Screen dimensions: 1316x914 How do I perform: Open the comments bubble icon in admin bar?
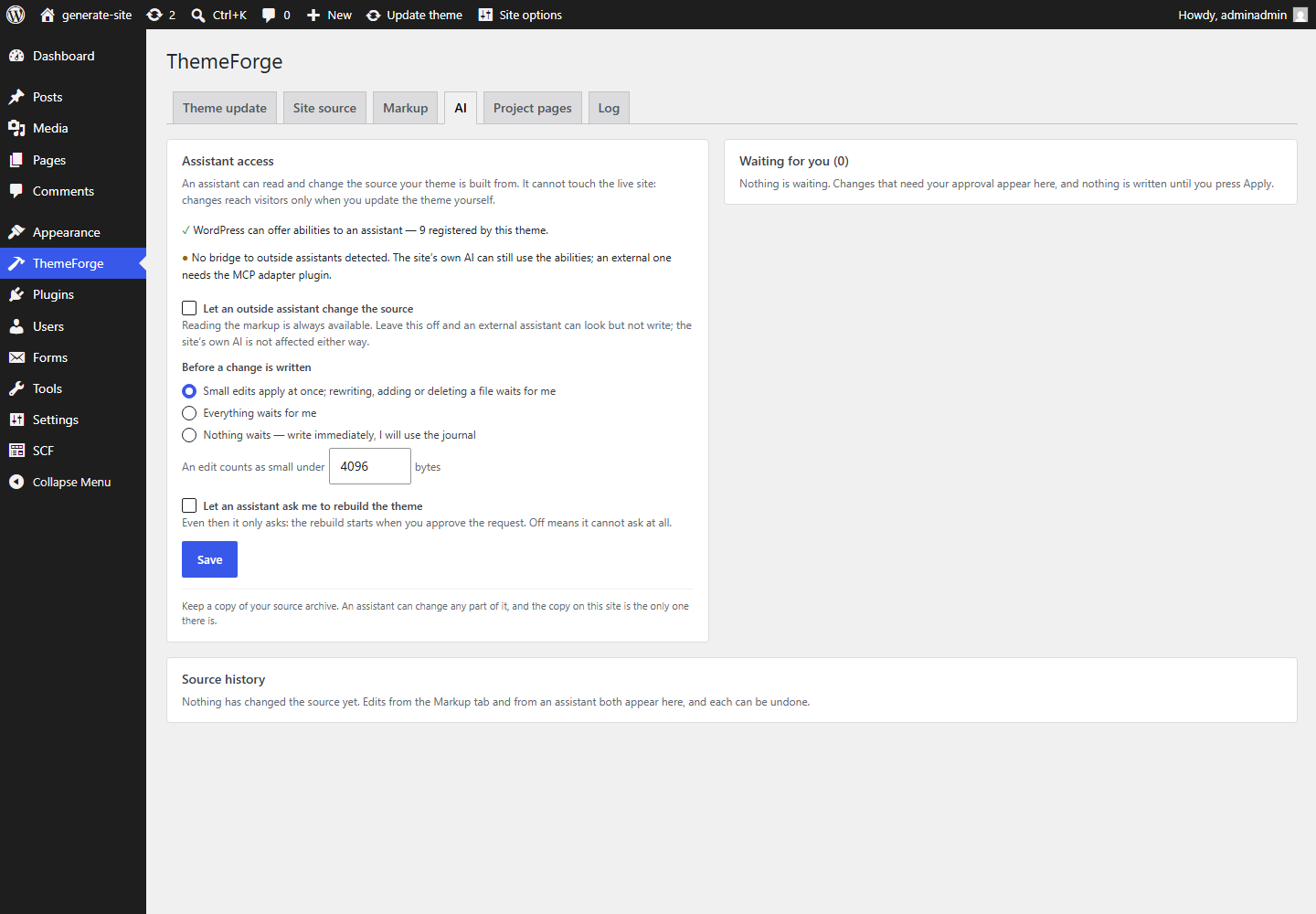(x=269, y=15)
